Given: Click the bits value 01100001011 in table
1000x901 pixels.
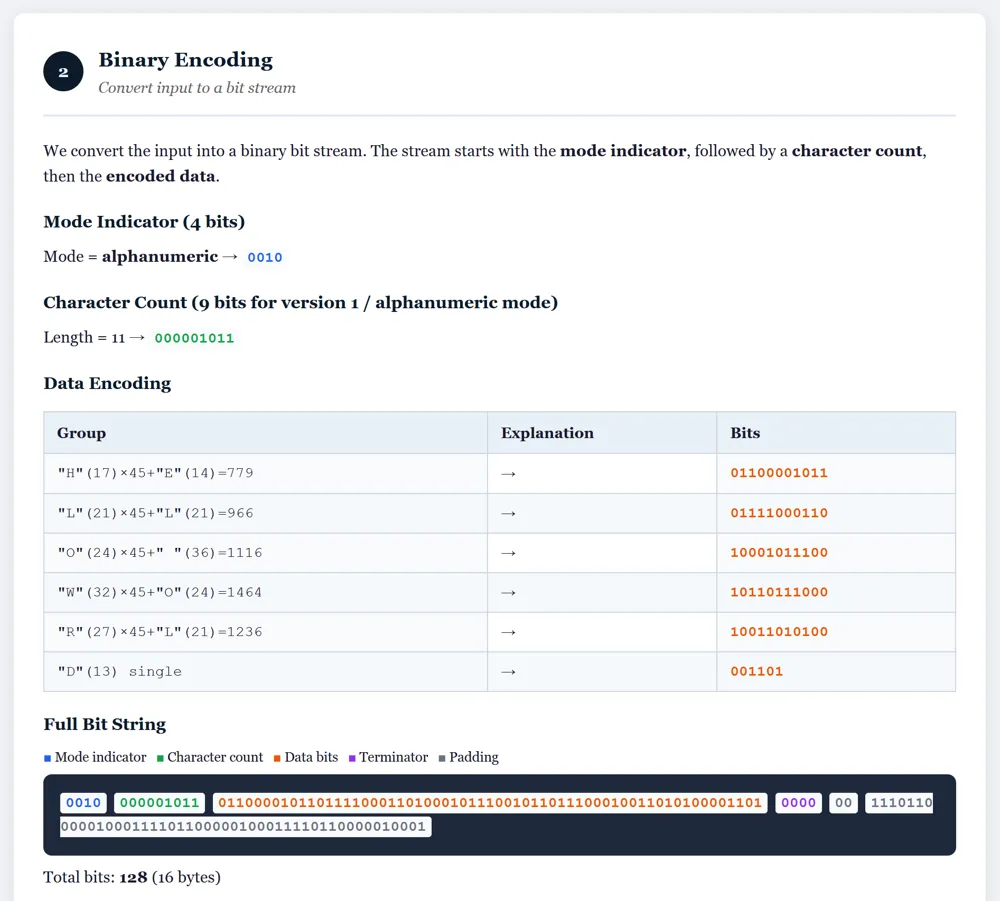Looking at the screenshot, I should [779, 473].
